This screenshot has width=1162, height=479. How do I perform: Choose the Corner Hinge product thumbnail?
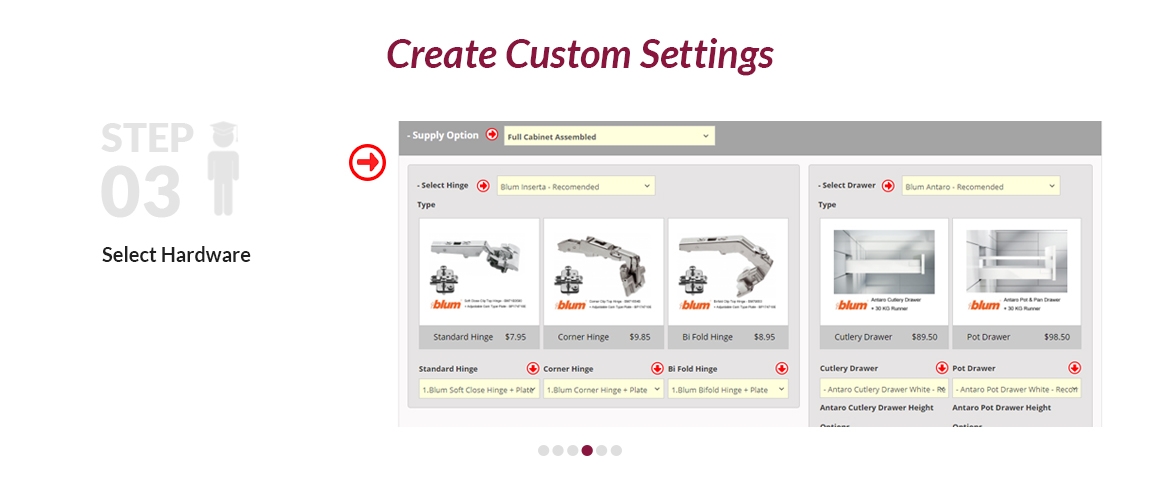pos(603,272)
